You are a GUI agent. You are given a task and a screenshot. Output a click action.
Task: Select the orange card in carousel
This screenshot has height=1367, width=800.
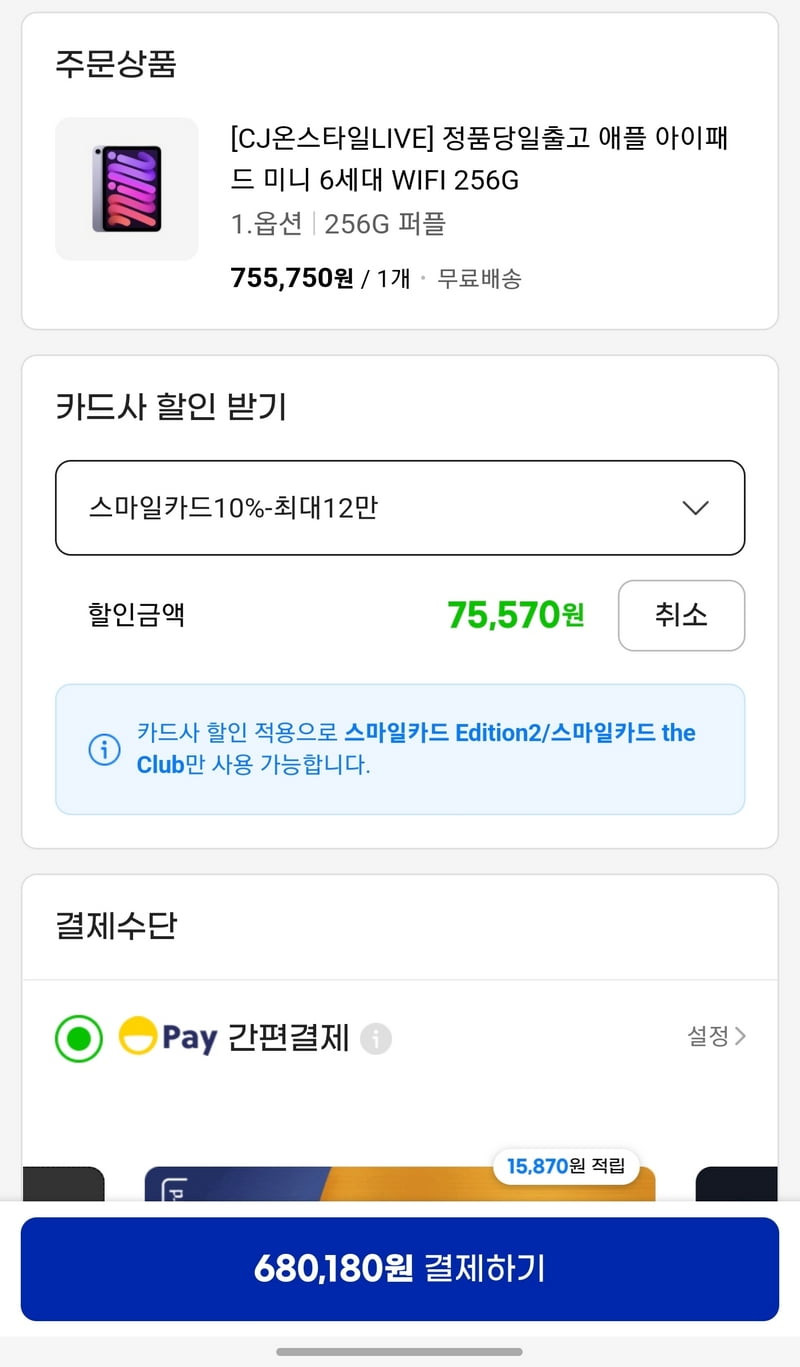click(x=400, y=1183)
